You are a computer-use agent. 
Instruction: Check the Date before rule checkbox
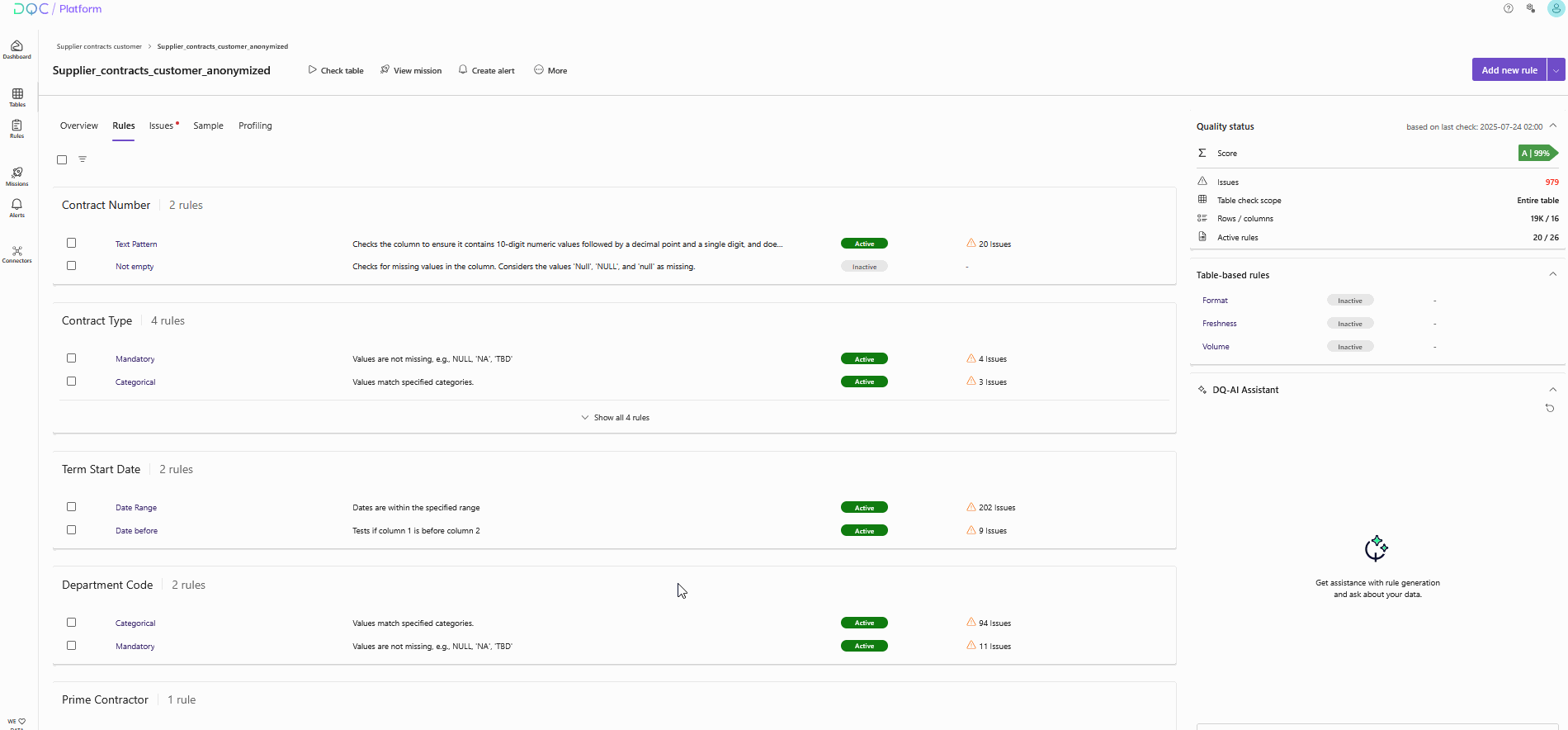tap(72, 530)
